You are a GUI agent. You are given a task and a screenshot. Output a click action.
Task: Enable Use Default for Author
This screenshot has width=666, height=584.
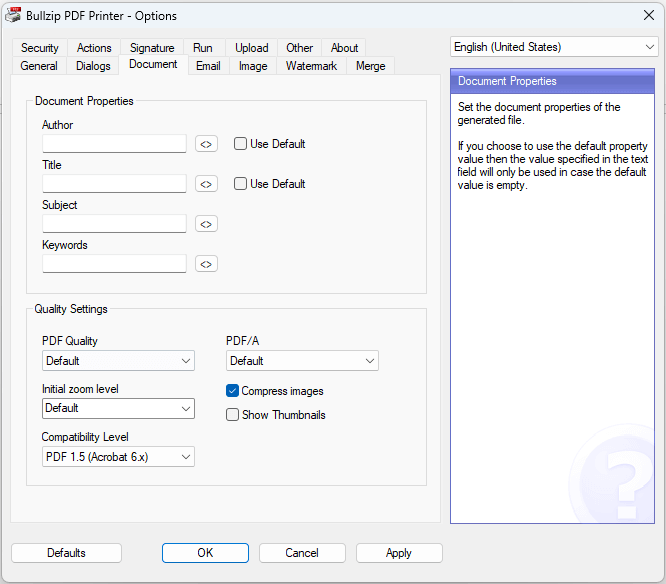click(241, 144)
